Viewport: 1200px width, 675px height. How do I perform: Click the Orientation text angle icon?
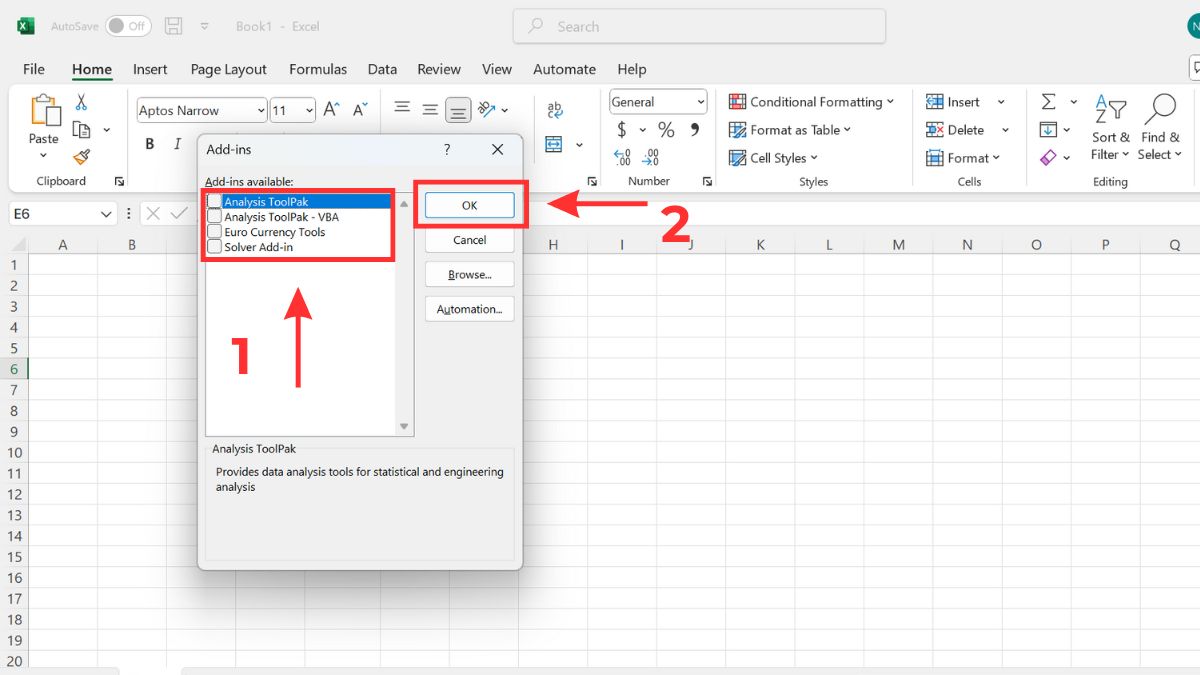point(487,109)
